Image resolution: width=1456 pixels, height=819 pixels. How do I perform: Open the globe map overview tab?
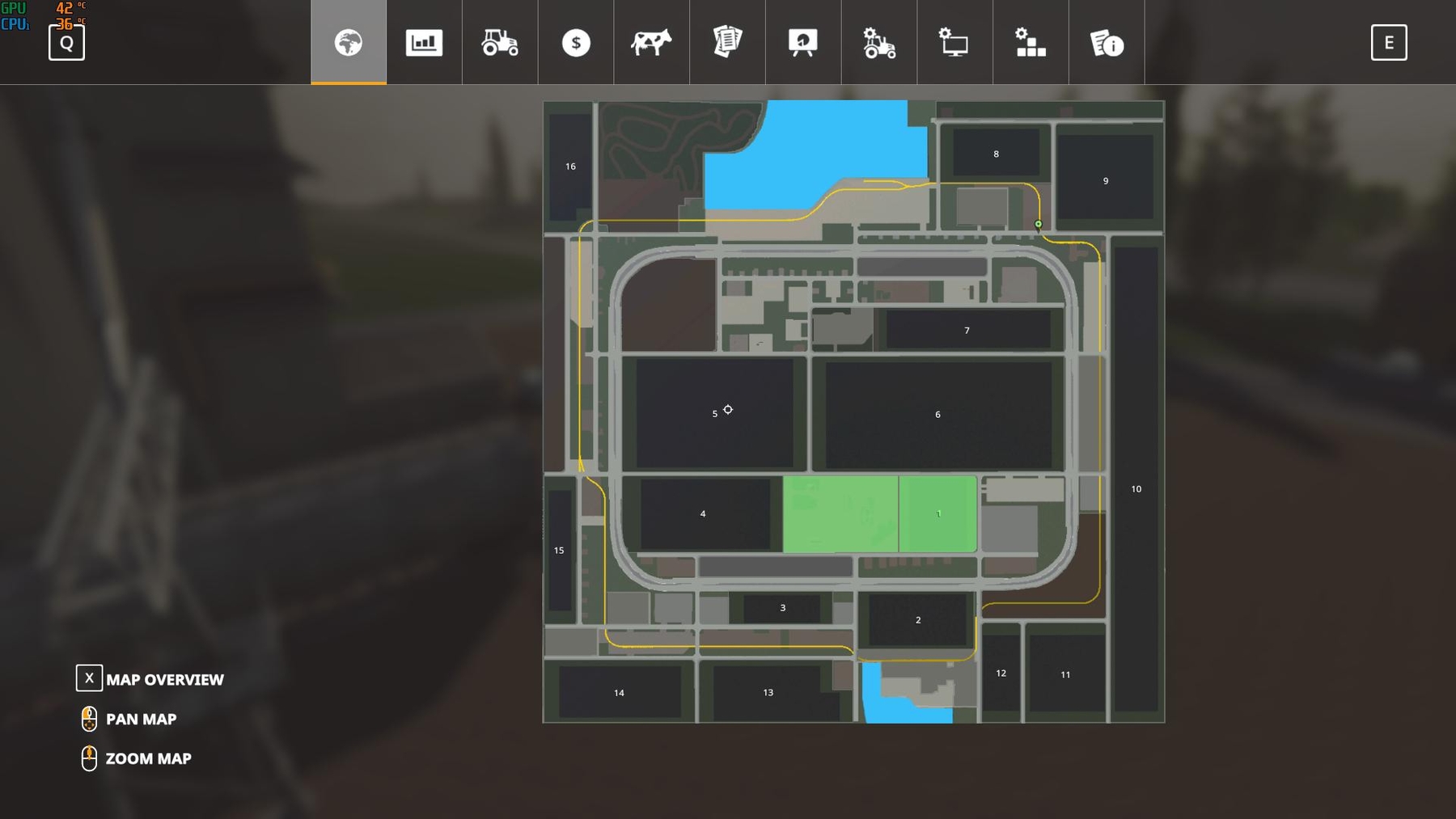coord(349,42)
